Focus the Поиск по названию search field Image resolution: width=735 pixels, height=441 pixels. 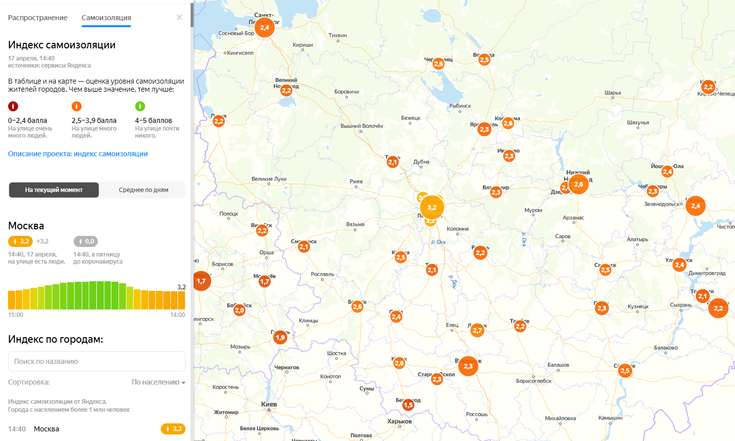(x=97, y=361)
